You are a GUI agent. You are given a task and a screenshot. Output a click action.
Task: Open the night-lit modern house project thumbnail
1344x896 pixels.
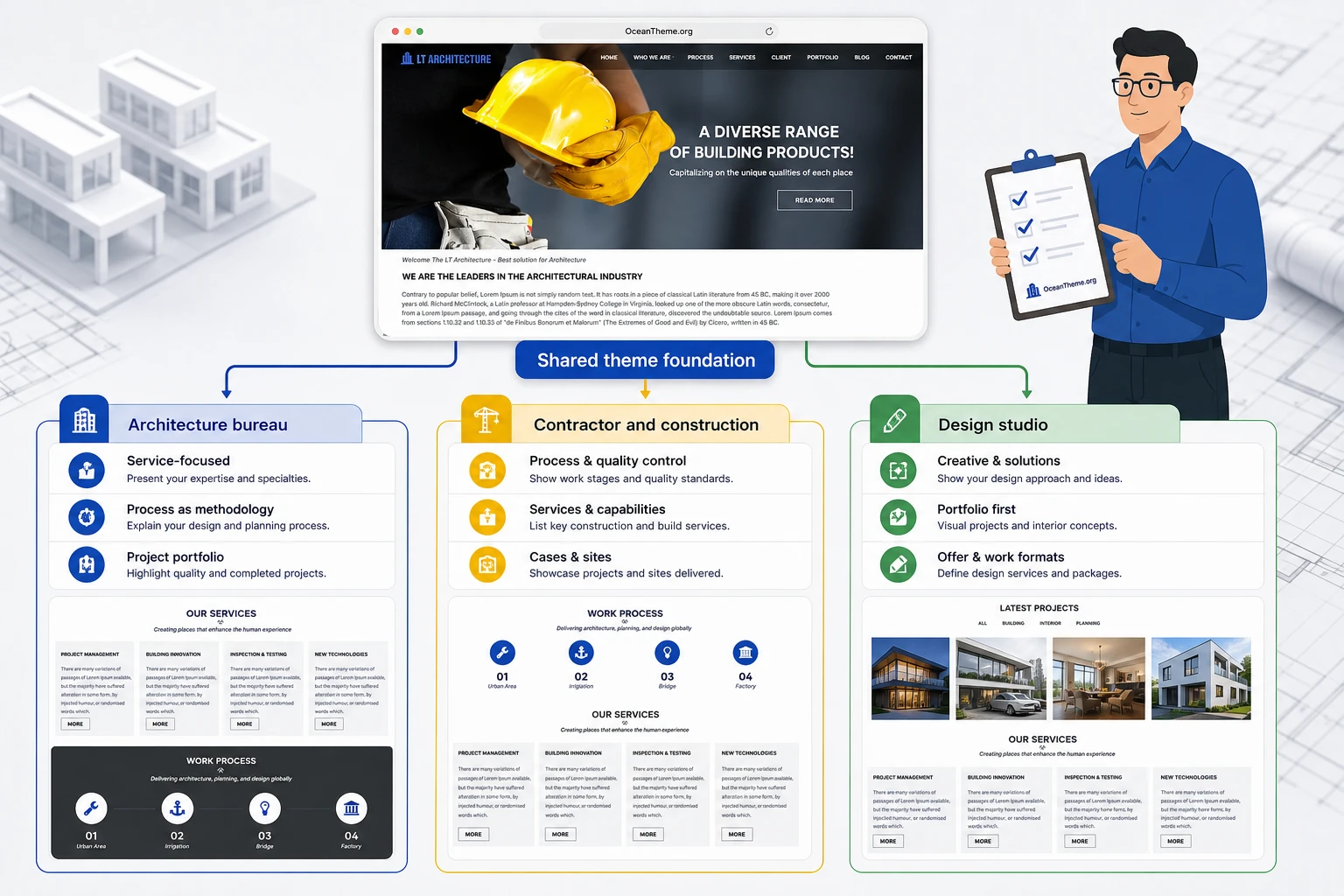(910, 678)
